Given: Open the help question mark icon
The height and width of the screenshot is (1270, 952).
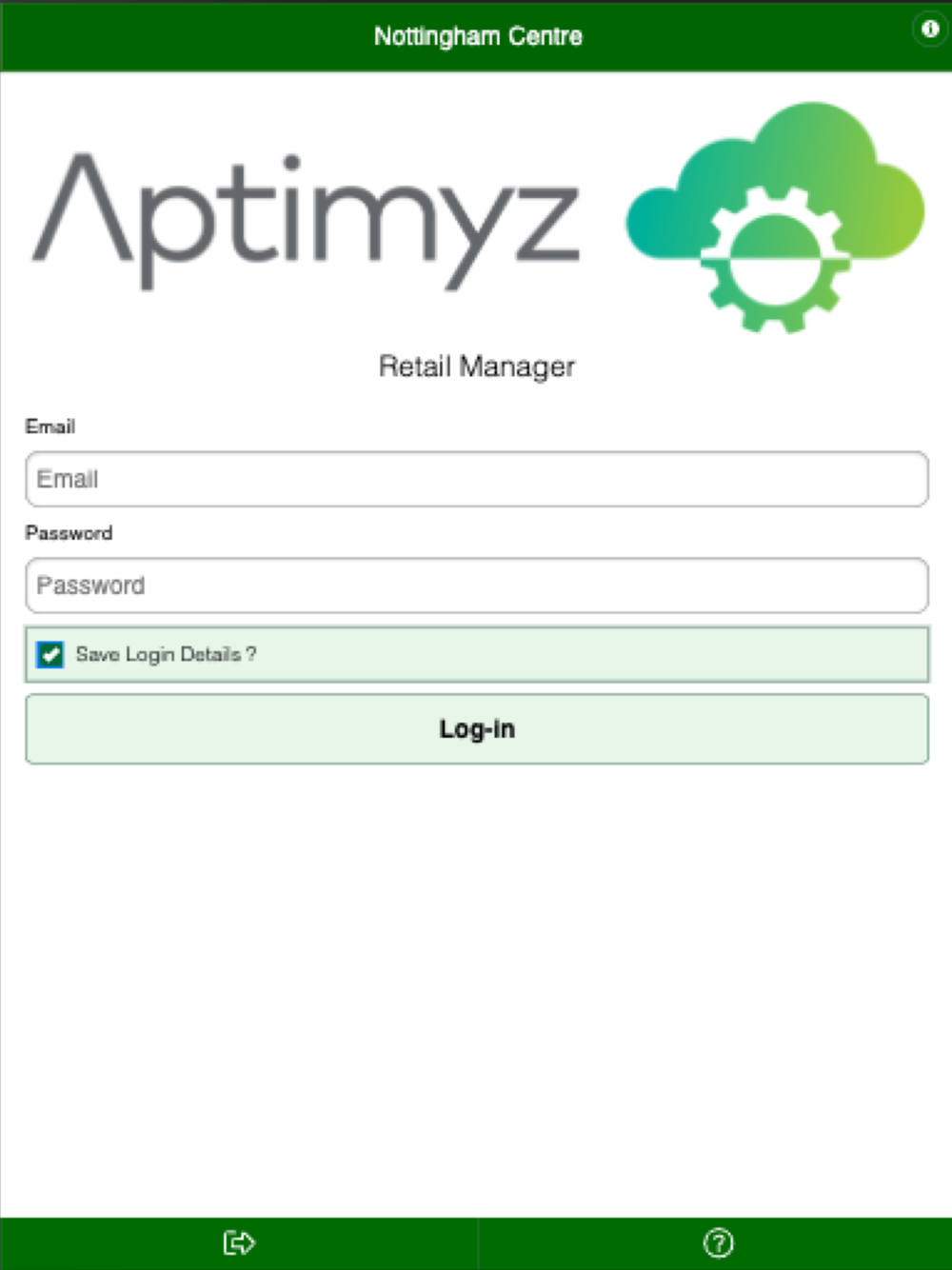Looking at the screenshot, I should click(718, 1242).
